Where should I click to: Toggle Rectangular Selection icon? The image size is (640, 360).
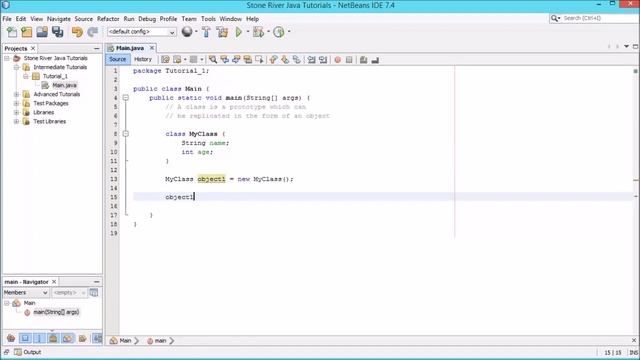[x=259, y=60]
